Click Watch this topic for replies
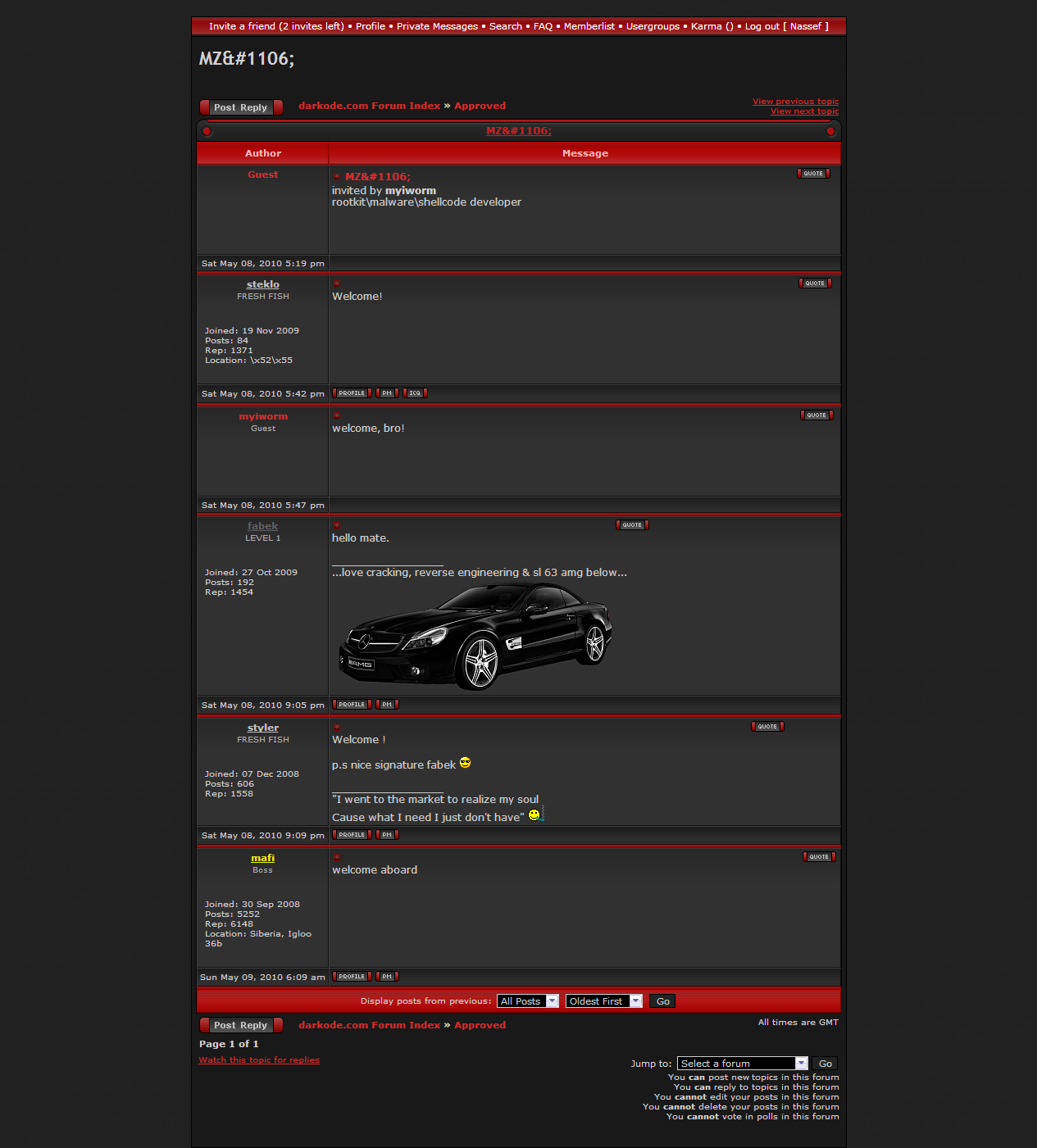The image size is (1037, 1148). tap(259, 1060)
